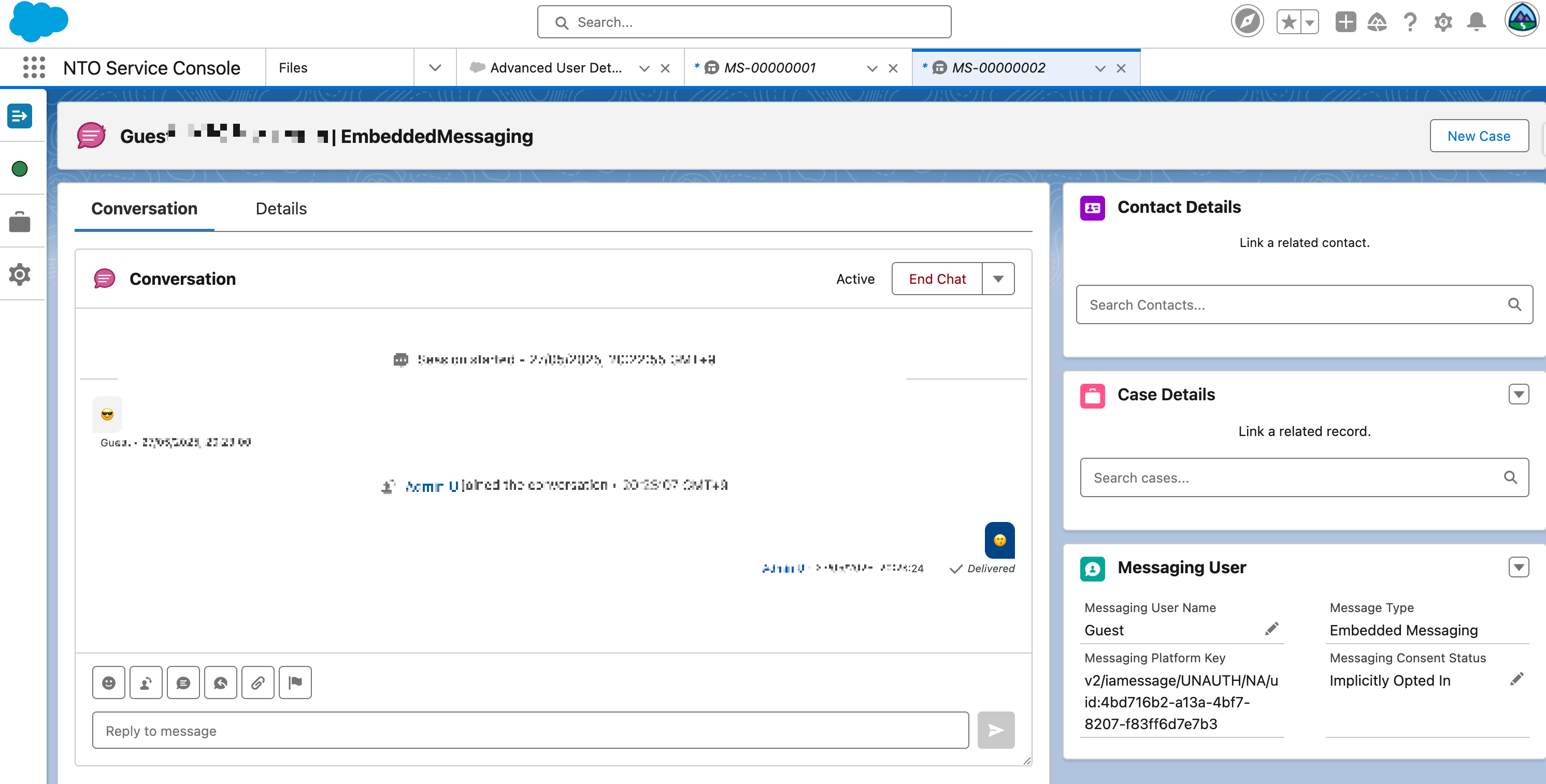The image size is (1546, 784).
Task: Click the Reply to message field
Action: 530,731
